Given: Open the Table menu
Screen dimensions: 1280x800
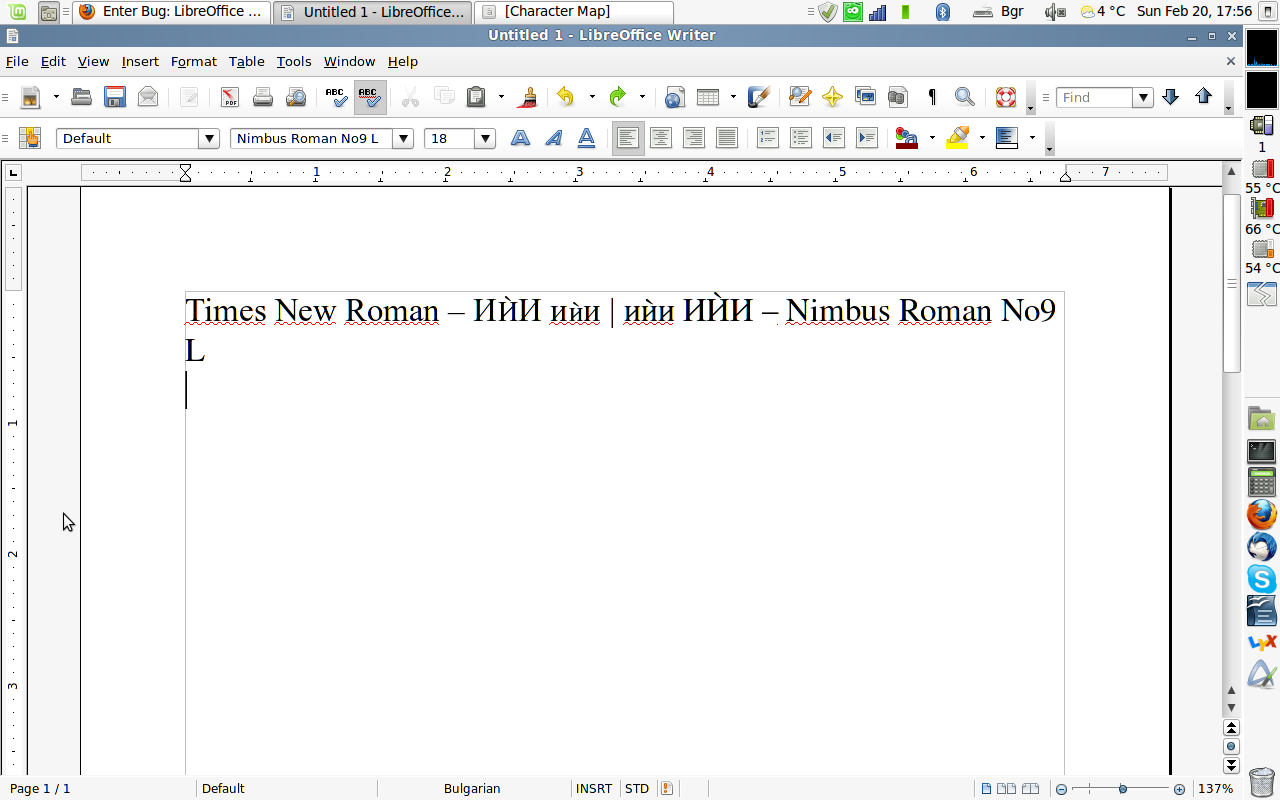Looking at the screenshot, I should 246,62.
